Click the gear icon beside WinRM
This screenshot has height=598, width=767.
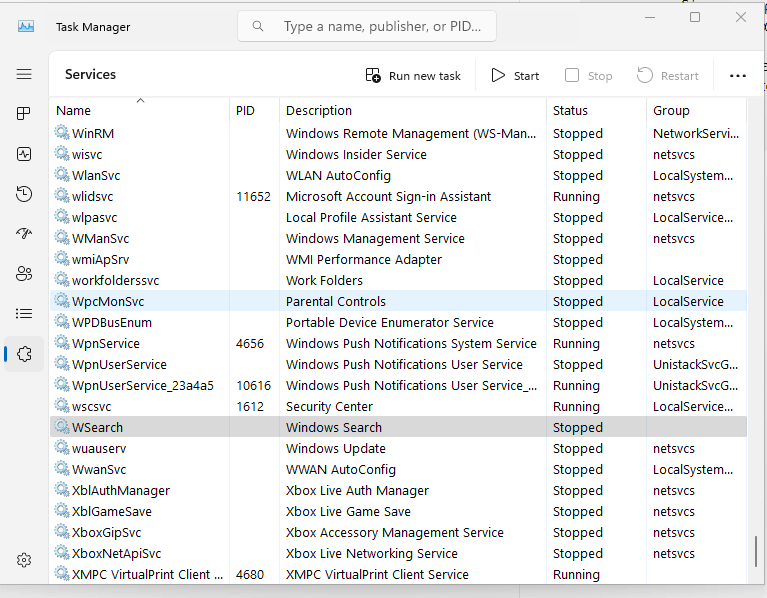coord(62,133)
